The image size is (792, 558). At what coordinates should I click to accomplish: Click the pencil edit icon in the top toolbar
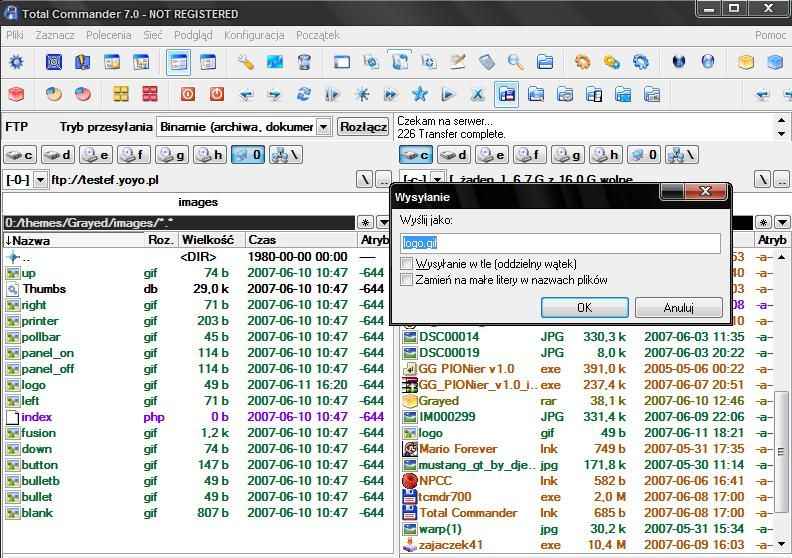pyautogui.click(x=458, y=62)
